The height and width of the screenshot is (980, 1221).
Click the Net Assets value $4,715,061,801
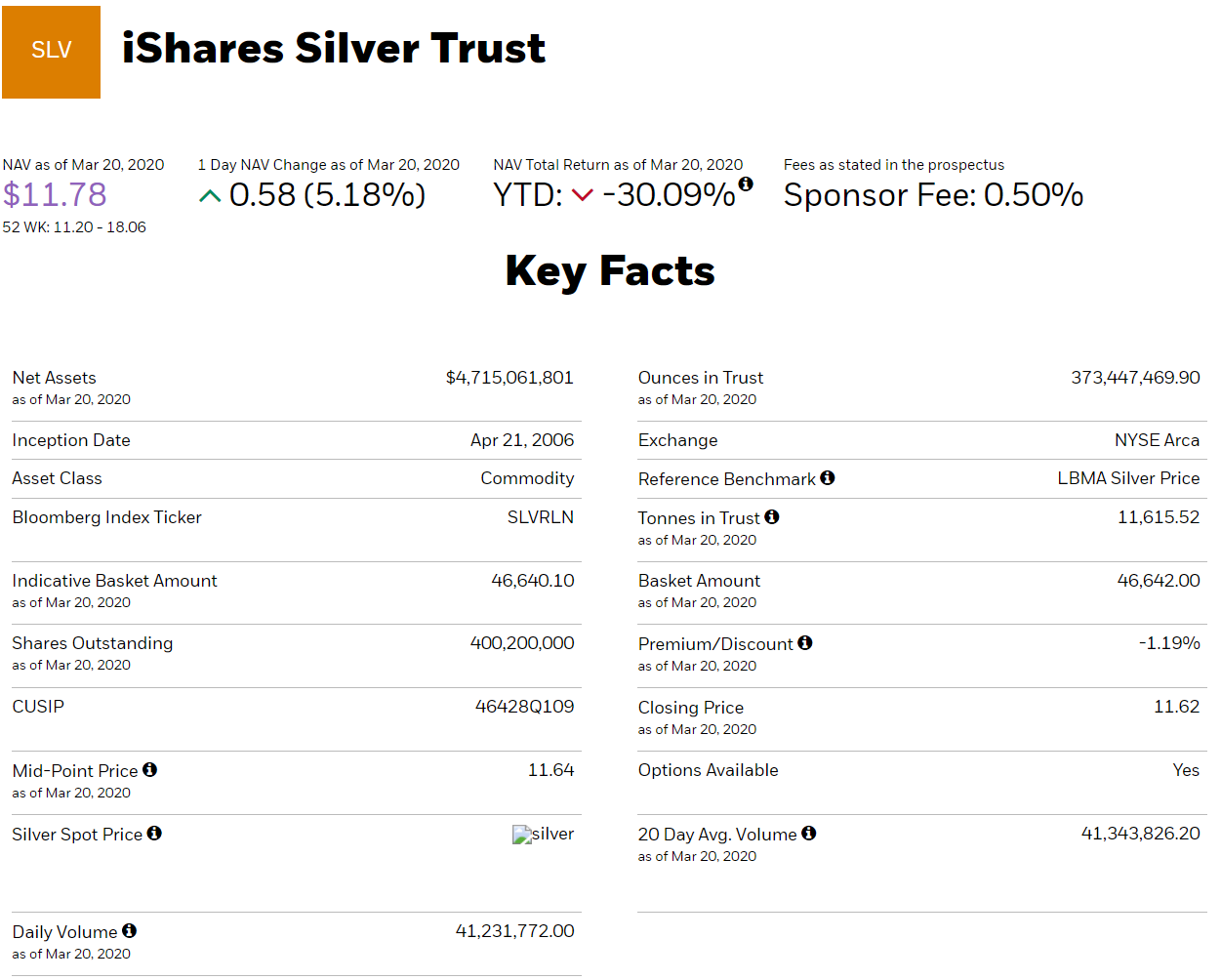509,378
